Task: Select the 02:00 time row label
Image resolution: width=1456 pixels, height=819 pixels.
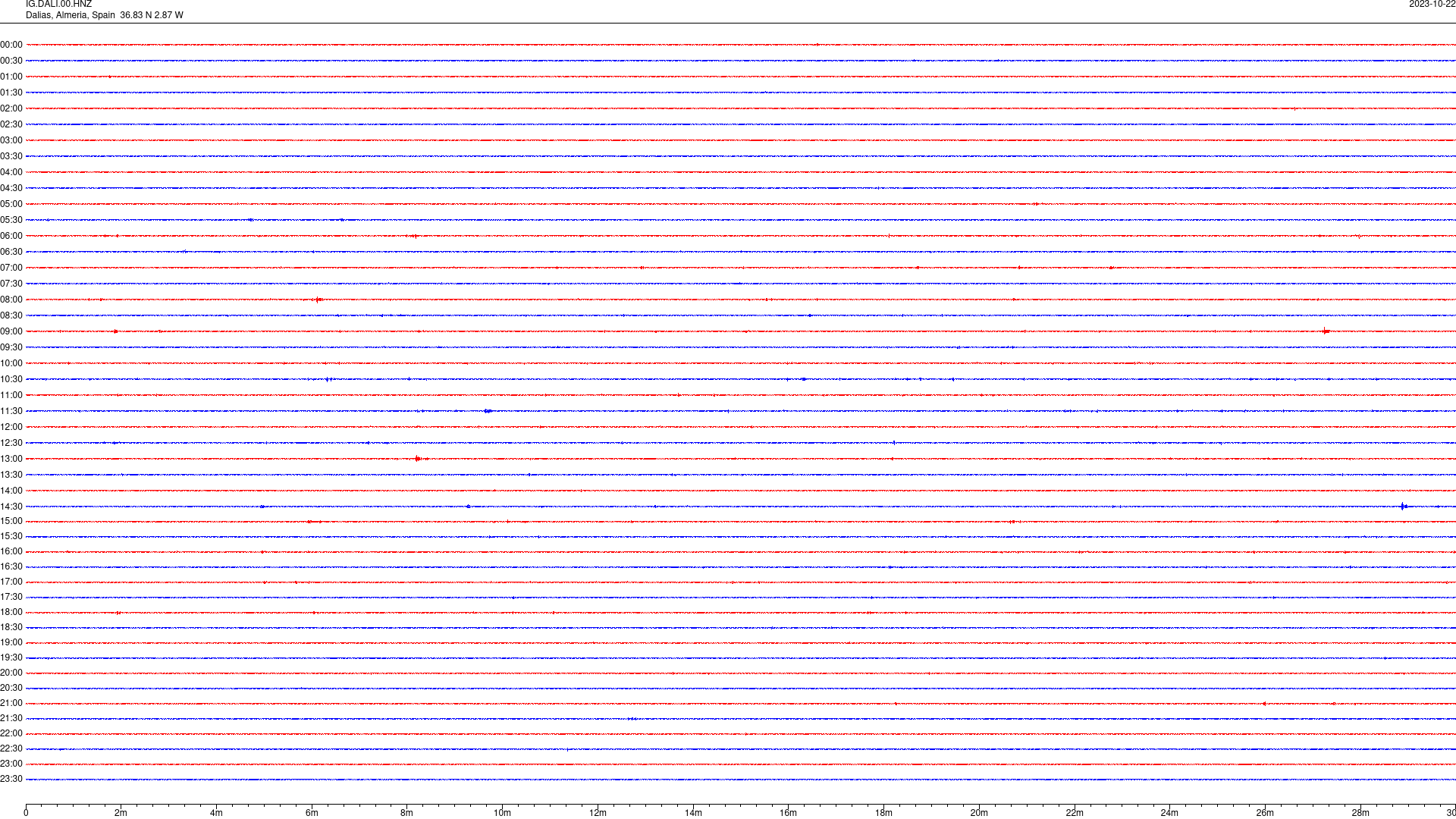Action: point(11,108)
